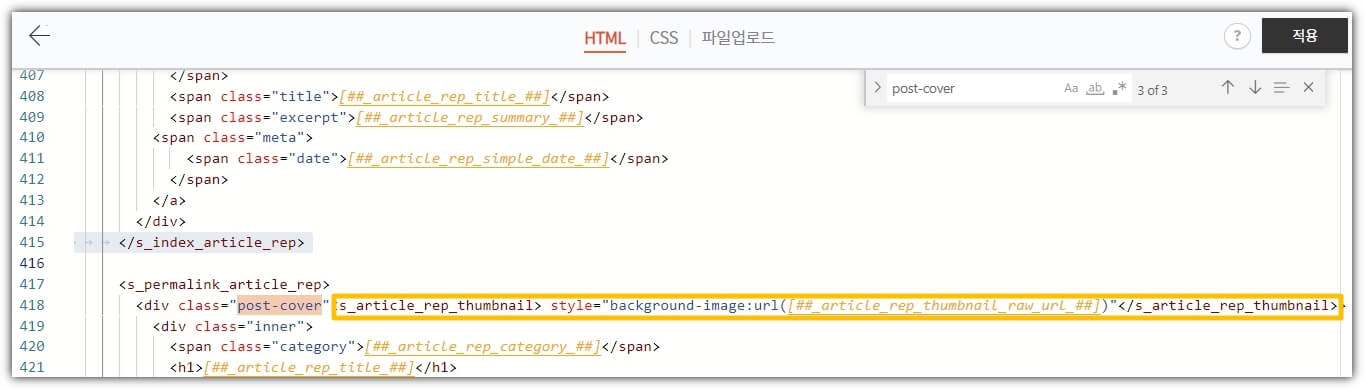This screenshot has height=390, width=1365.
Task: Click the article_rep_title token on line 421
Action: [x=308, y=368]
